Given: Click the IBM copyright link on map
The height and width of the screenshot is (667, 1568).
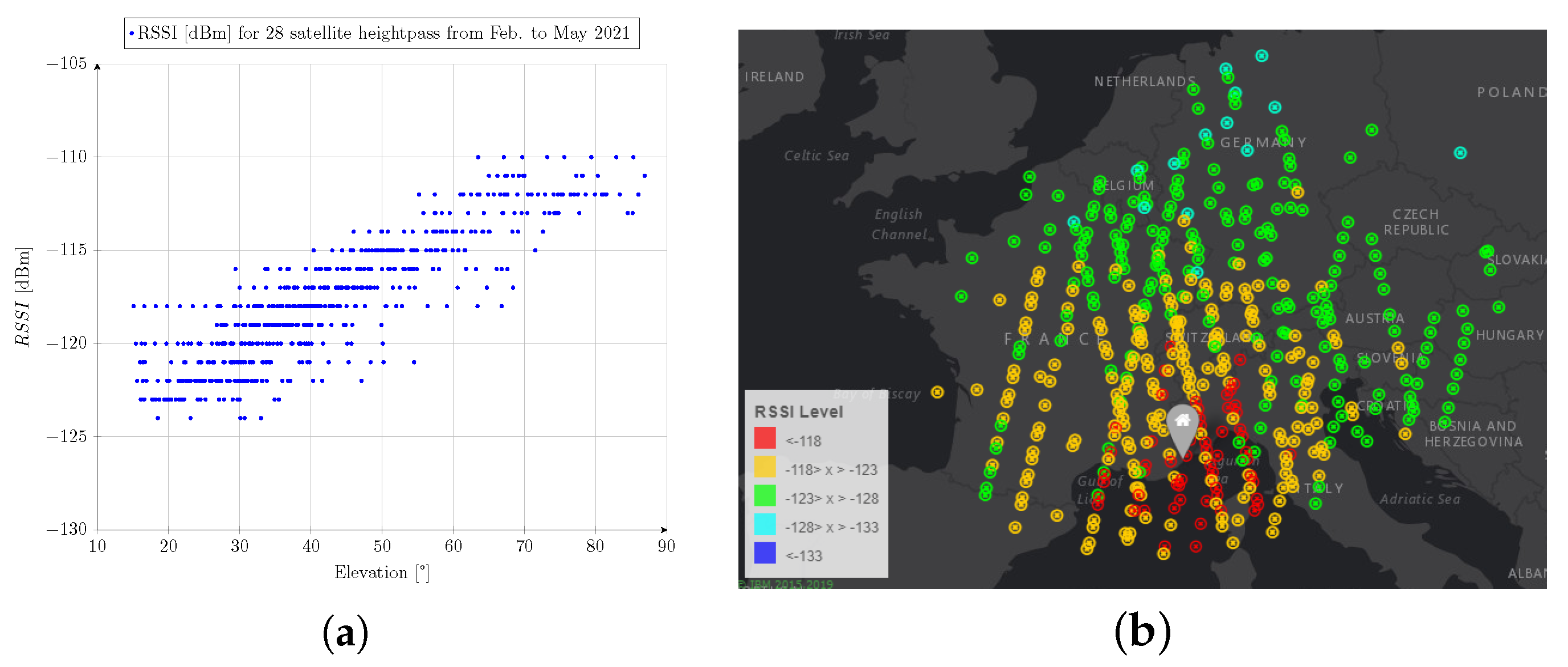Looking at the screenshot, I should pyautogui.click(x=785, y=584).
